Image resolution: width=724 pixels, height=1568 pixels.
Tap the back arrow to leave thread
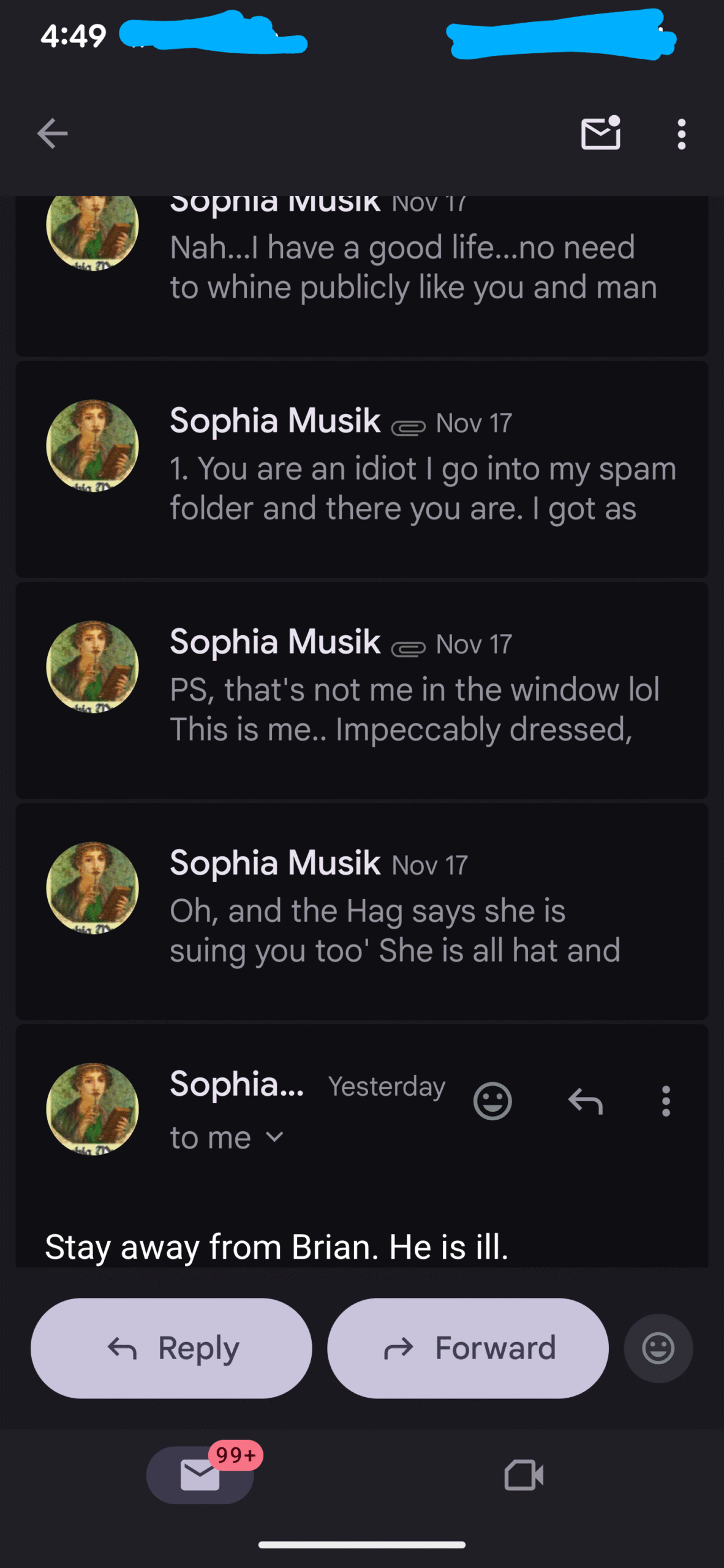(53, 134)
